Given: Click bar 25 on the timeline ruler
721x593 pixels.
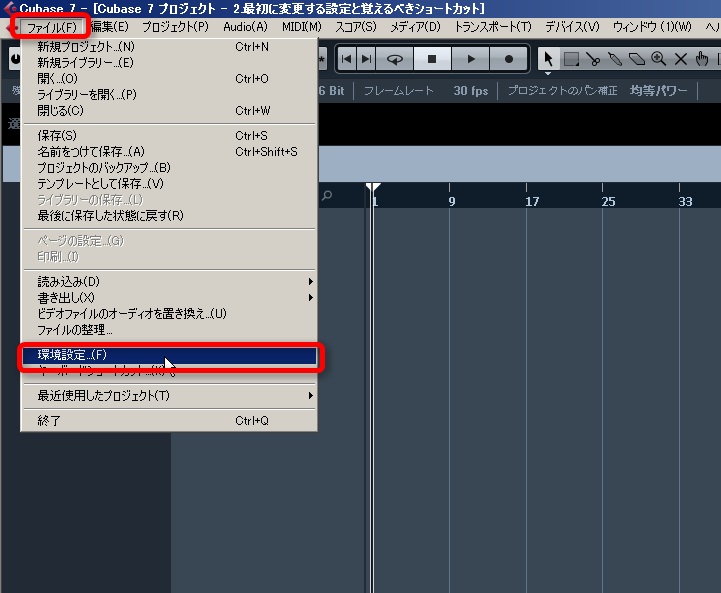Looking at the screenshot, I should 608,201.
